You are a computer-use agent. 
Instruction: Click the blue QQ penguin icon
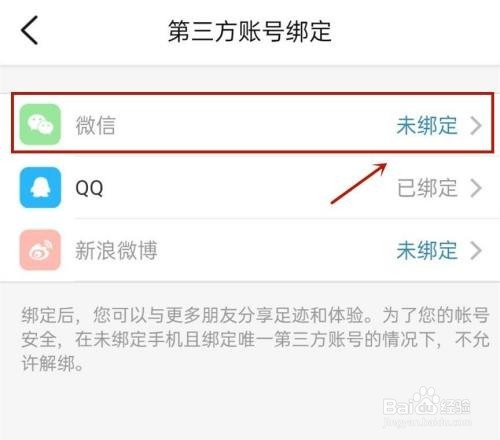pos(40,187)
